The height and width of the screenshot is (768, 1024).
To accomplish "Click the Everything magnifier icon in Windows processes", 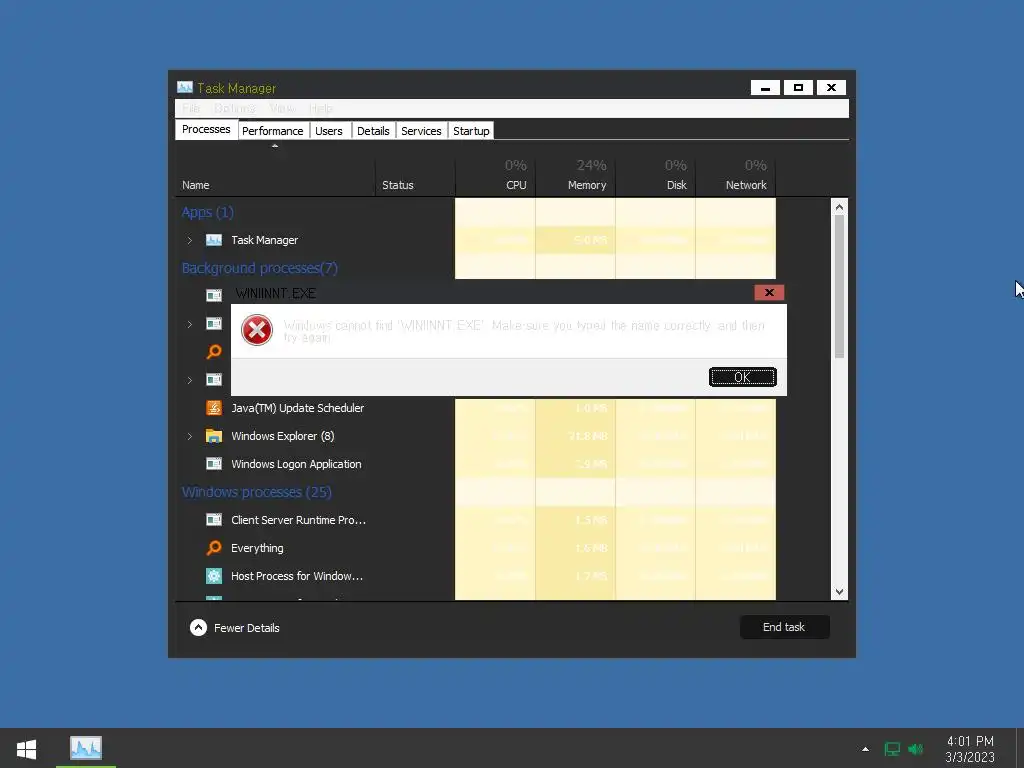I will pyautogui.click(x=214, y=548).
